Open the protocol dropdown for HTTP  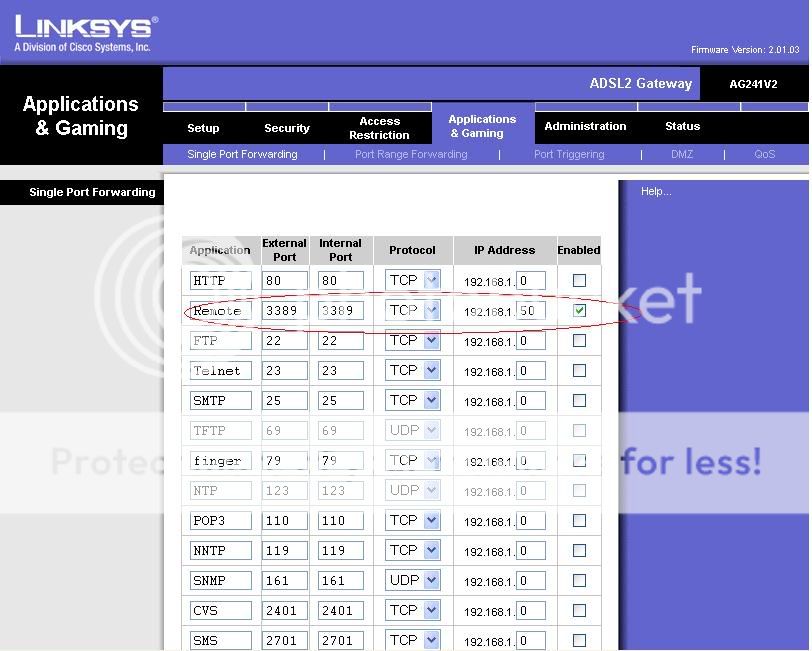pyautogui.click(x=431, y=281)
